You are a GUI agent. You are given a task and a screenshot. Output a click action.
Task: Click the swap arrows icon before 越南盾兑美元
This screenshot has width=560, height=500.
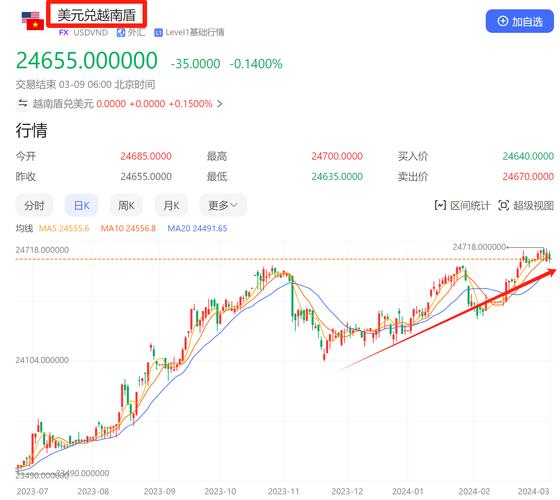point(22,104)
